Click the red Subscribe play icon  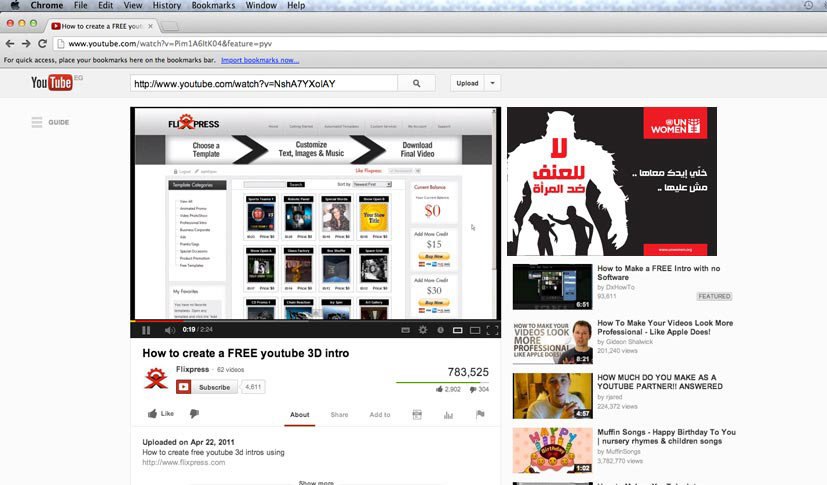pos(184,387)
